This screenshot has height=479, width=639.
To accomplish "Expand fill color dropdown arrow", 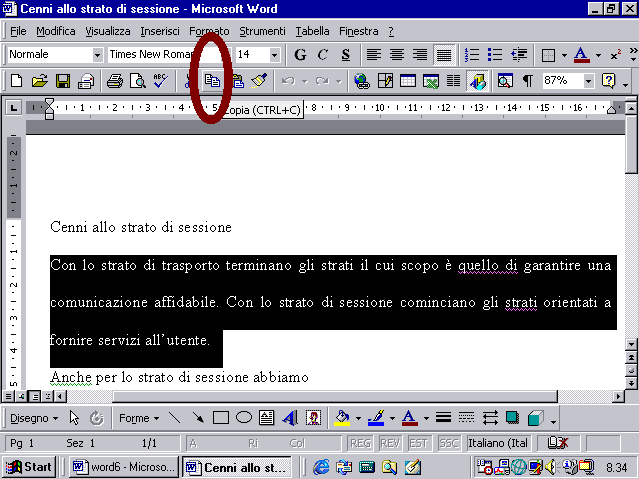I will click(x=358, y=418).
